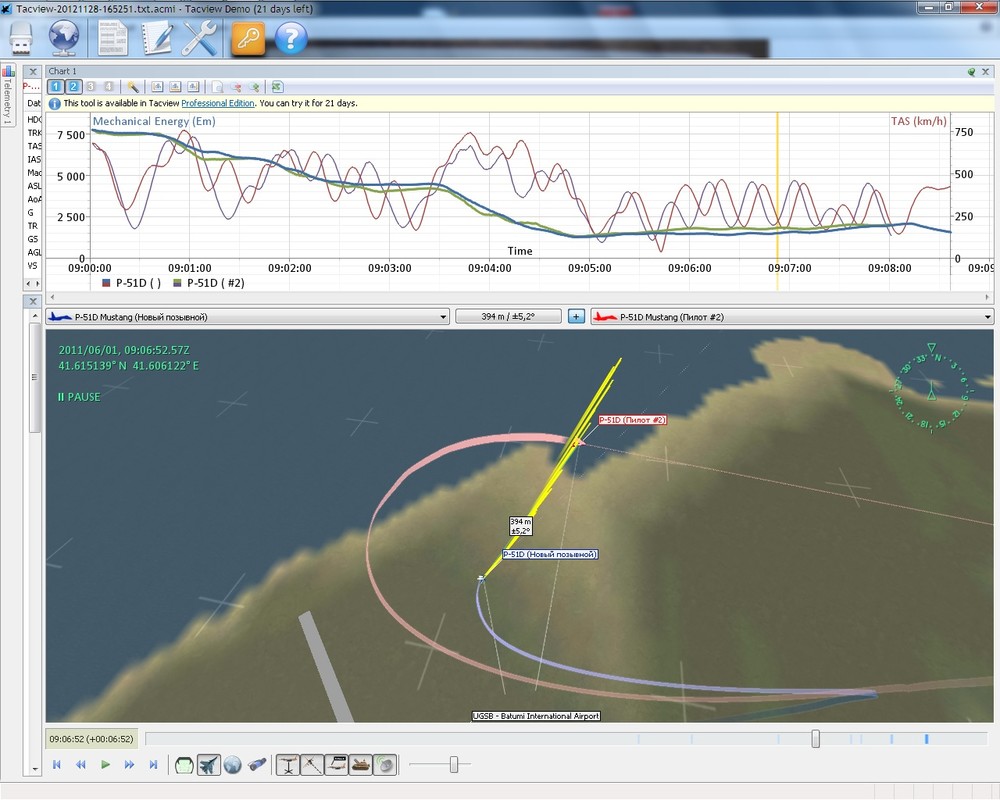Viewport: 1000px width, 800px height.
Task: Close the 3D view side panel with X
Action: coord(33,301)
